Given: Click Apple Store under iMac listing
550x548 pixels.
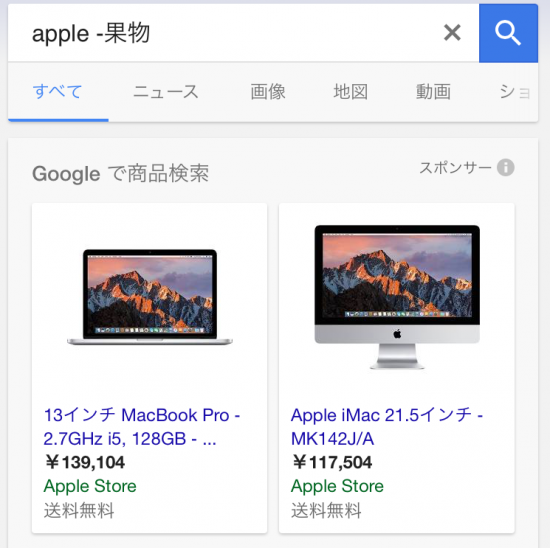Looking at the screenshot, I should (337, 486).
